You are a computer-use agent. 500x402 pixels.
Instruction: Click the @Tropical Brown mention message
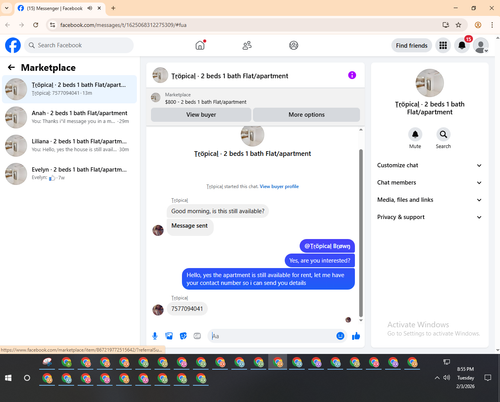327,246
